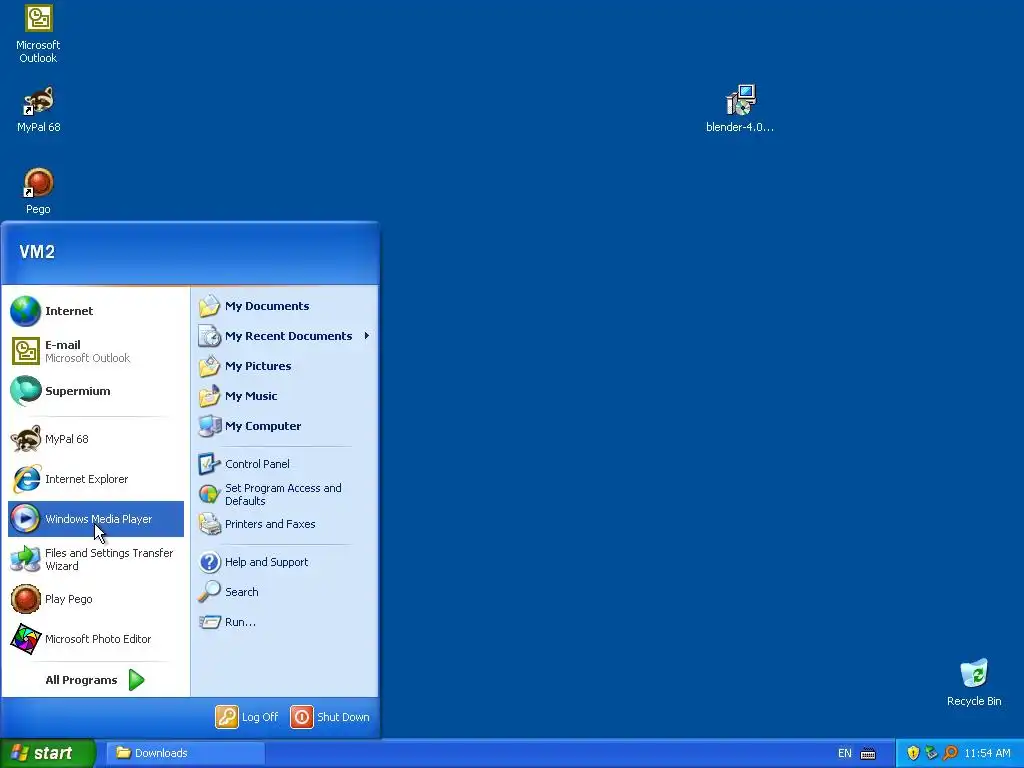Launch MyPal 68 from Start menu list

(95, 439)
